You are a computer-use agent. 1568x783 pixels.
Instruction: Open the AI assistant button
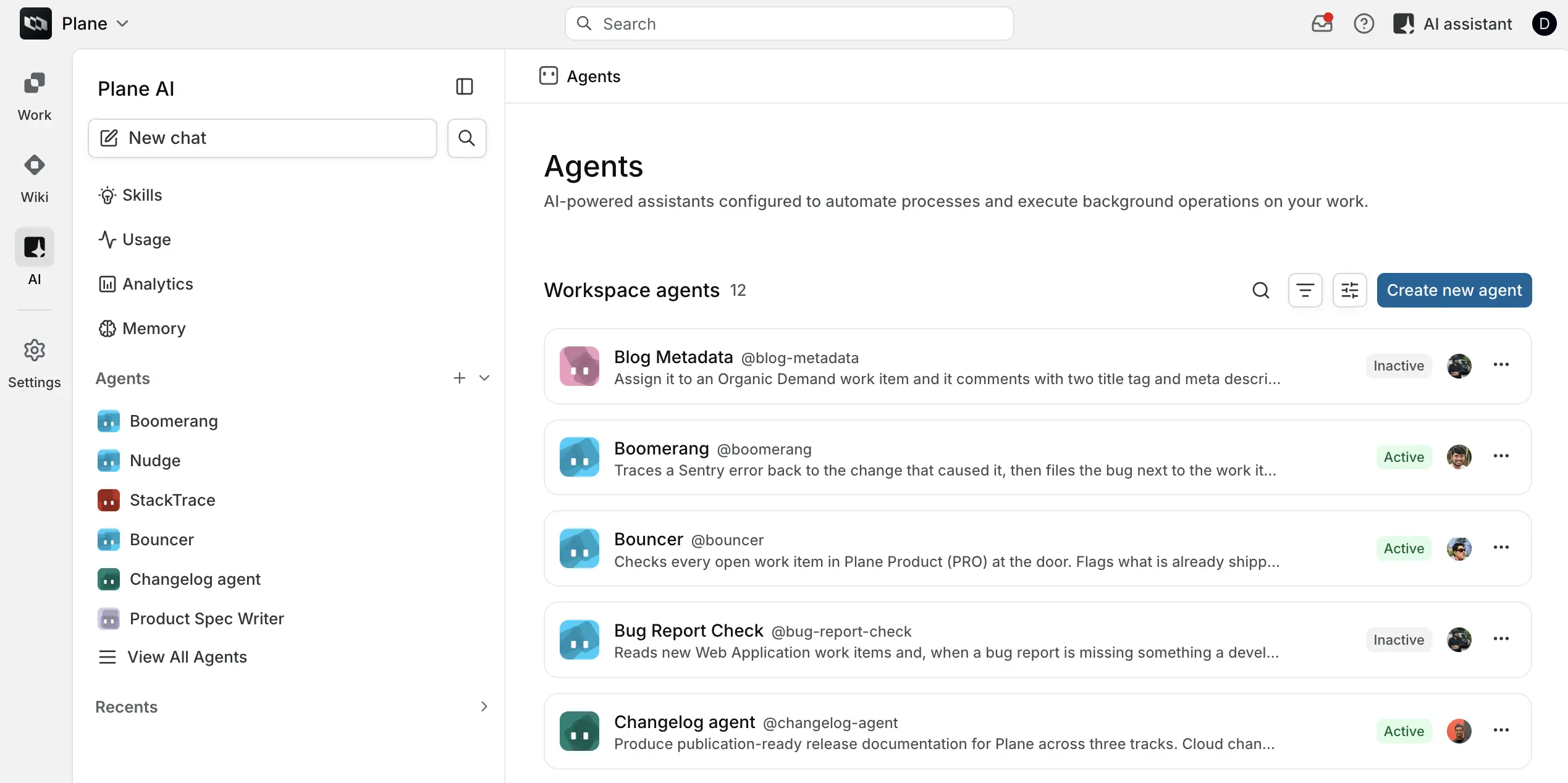coord(1452,23)
